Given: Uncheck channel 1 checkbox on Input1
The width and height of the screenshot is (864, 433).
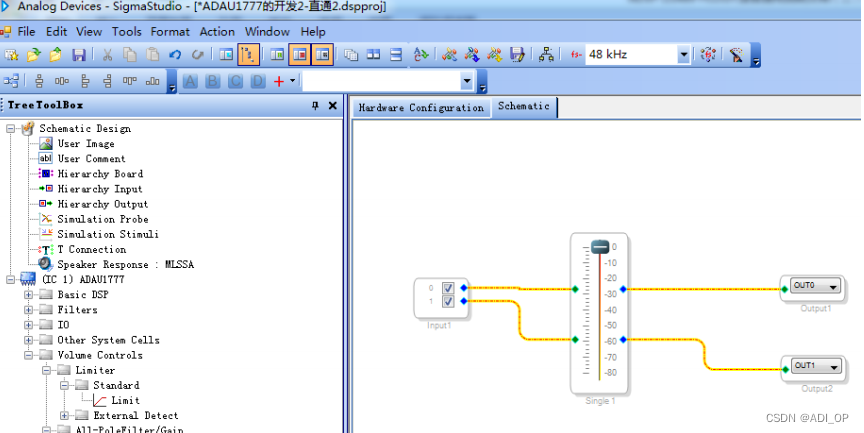Looking at the screenshot, I should [448, 301].
